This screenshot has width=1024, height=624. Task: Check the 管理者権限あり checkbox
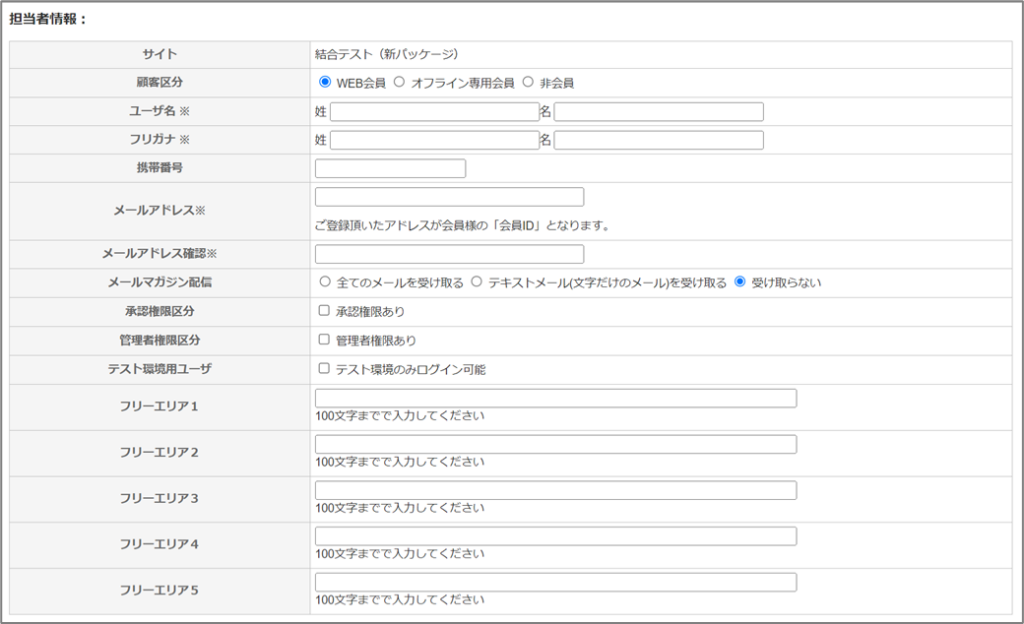pos(324,339)
